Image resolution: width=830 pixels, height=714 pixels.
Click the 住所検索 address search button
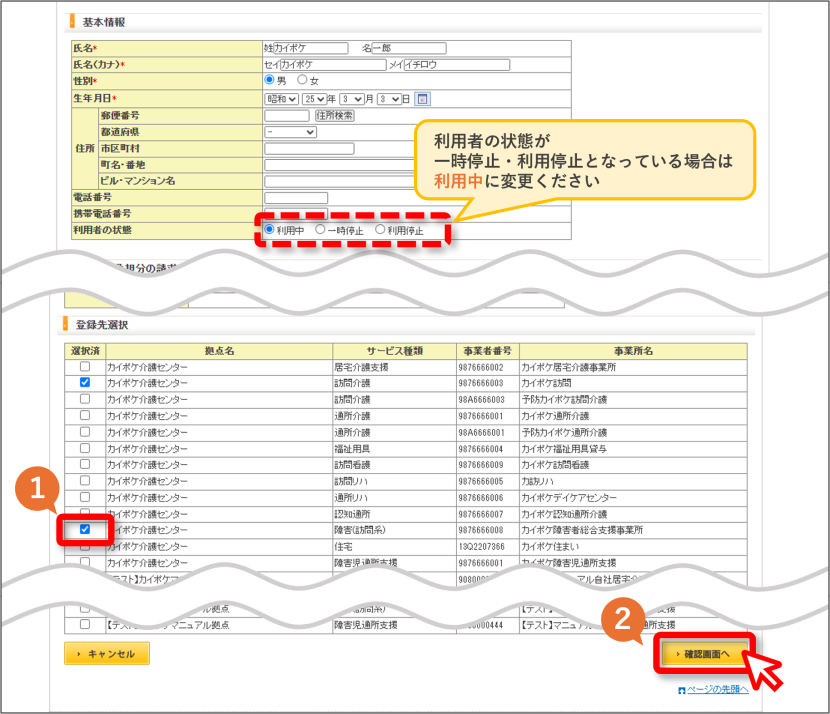pyautogui.click(x=335, y=115)
